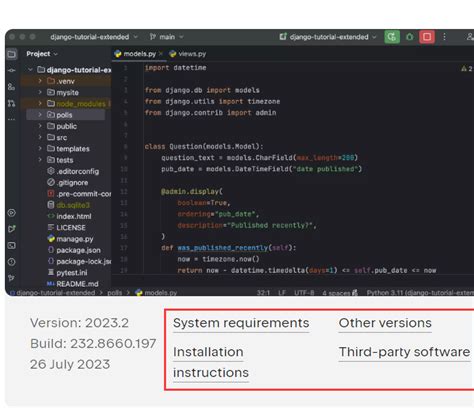Click the LF line separator in status bar
This screenshot has height=408, width=474.
282,293
